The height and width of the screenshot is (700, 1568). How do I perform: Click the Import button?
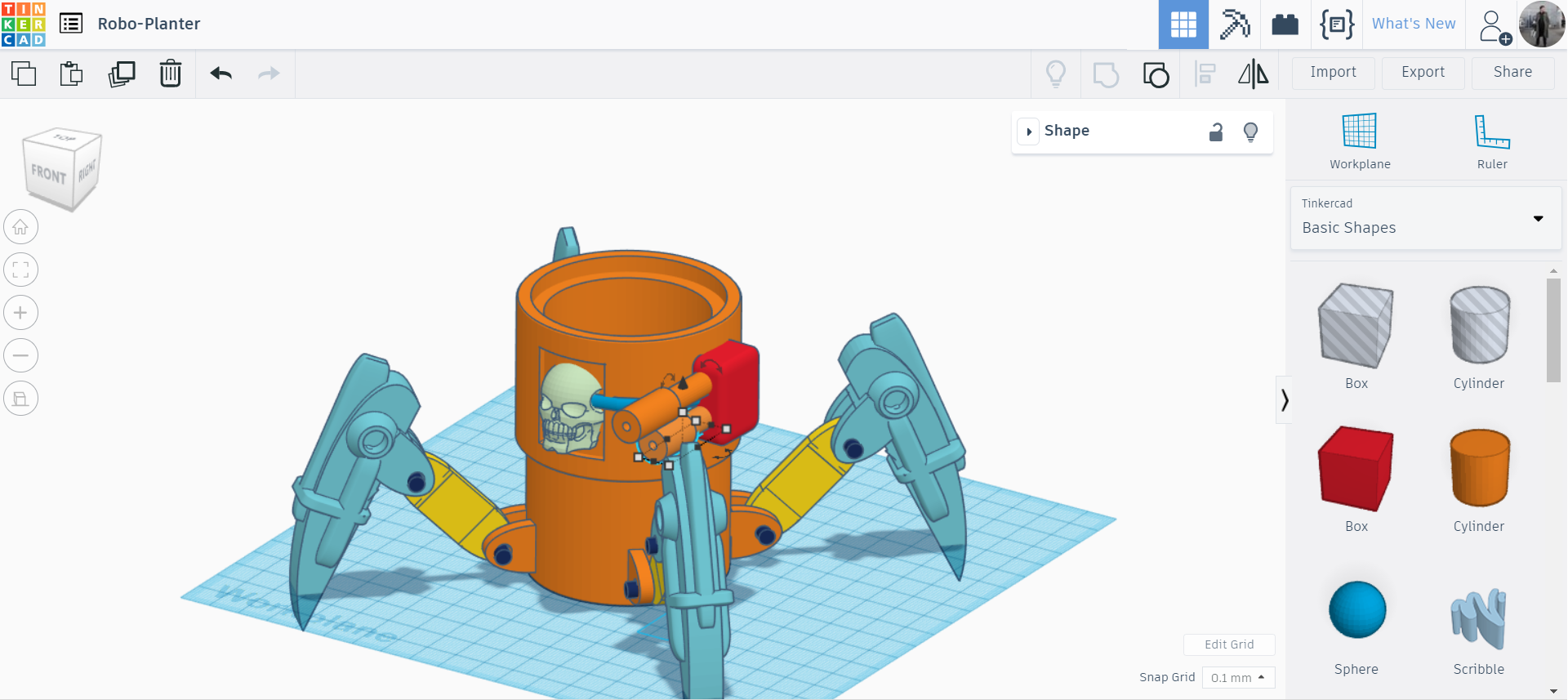[1333, 73]
